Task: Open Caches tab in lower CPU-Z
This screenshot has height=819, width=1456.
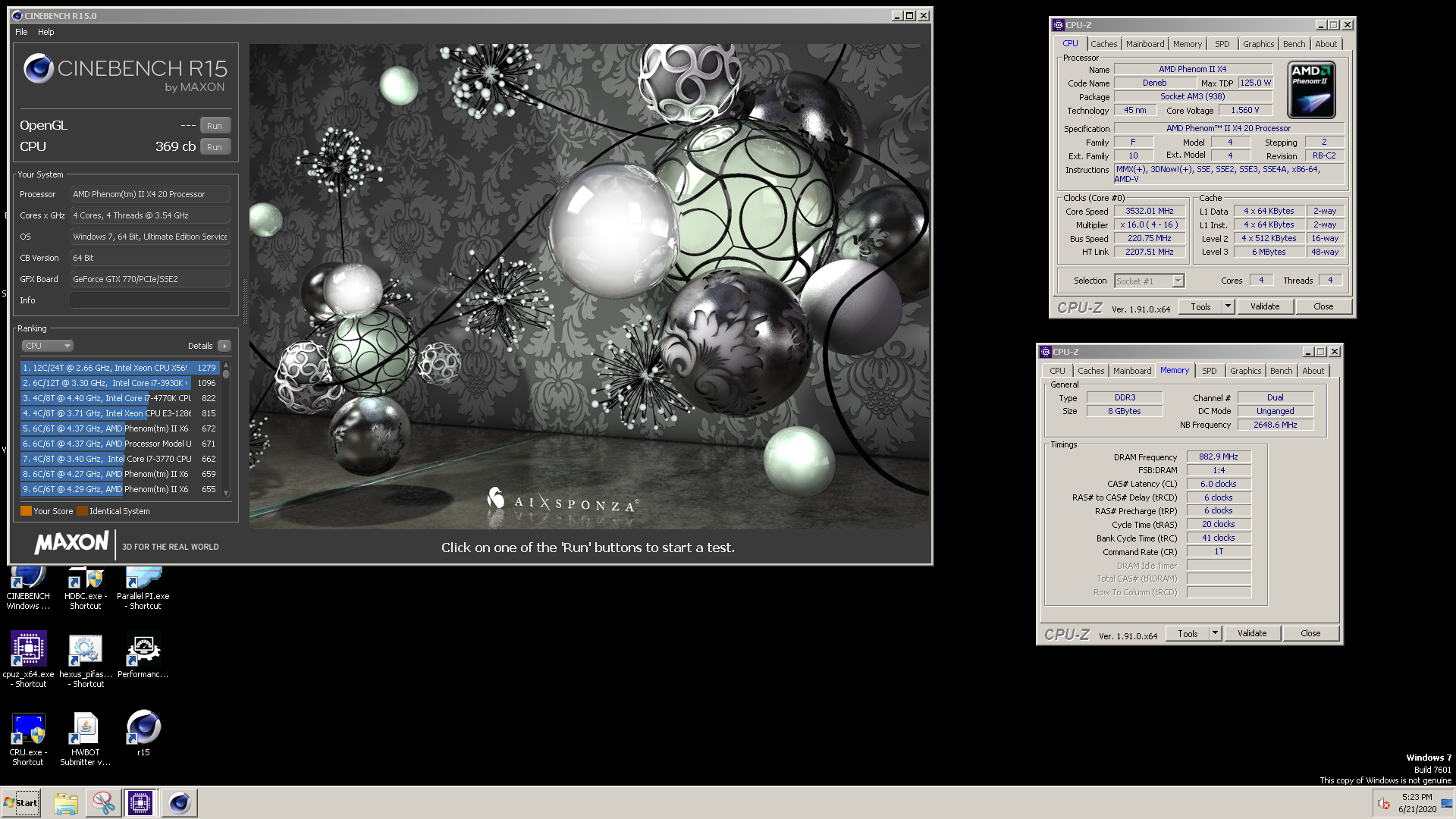Action: 1091,371
